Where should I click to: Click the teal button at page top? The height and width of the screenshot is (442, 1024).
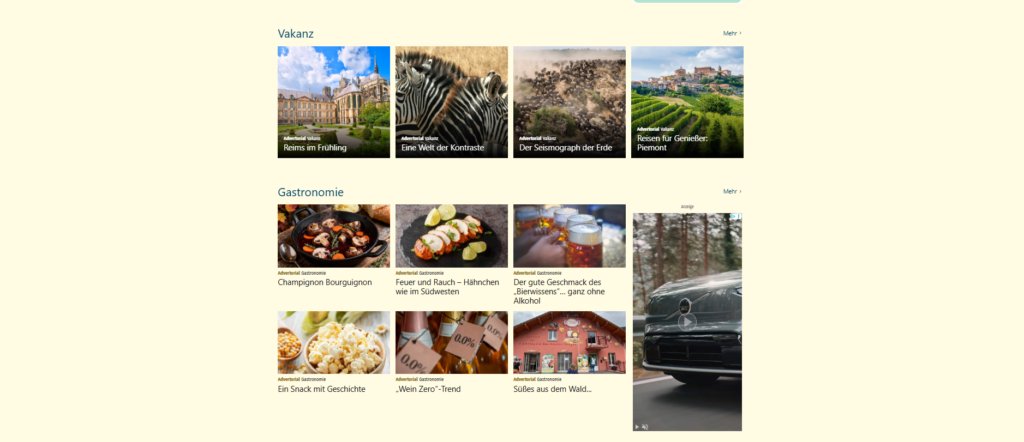tap(687, 1)
